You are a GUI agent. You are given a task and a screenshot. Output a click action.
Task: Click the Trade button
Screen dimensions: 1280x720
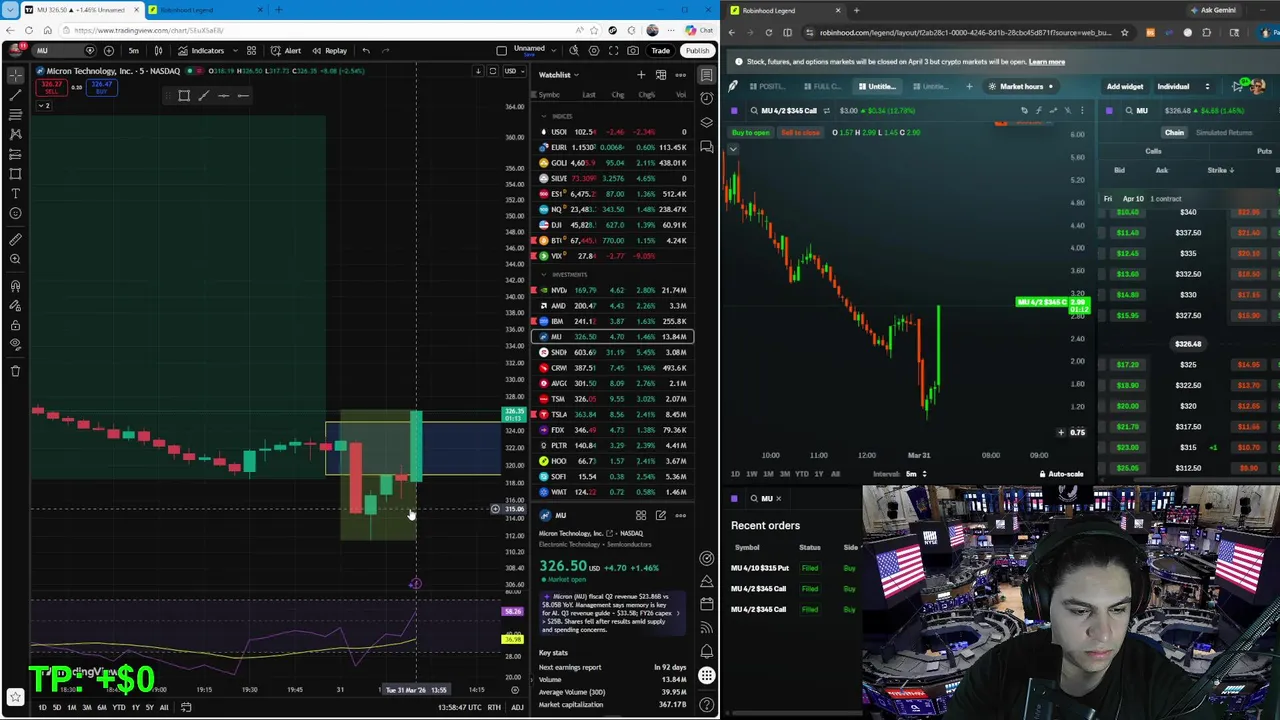coord(661,50)
